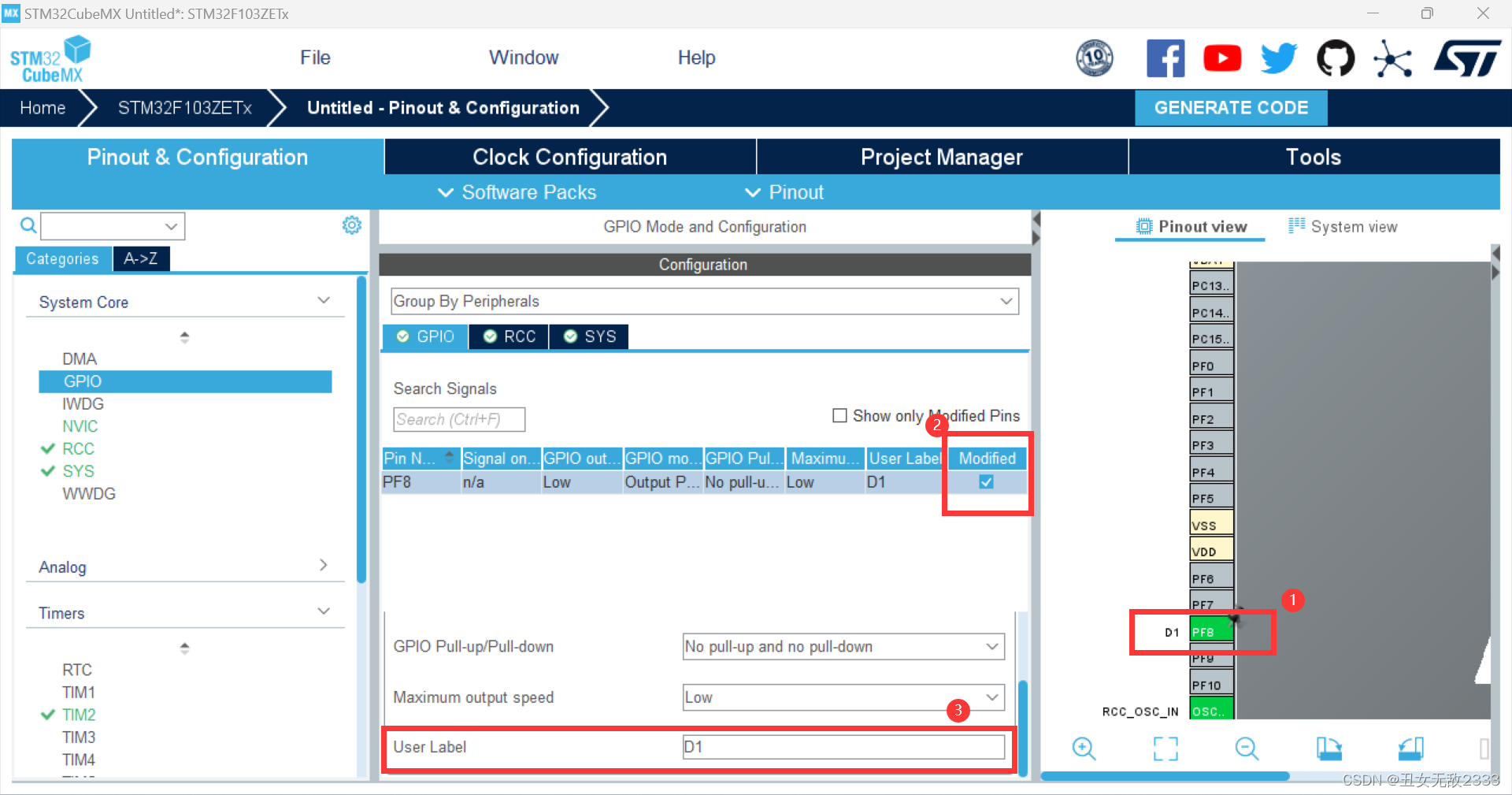Click the ST community network icon
Viewport: 1512px width, 795px height.
coord(1392,58)
